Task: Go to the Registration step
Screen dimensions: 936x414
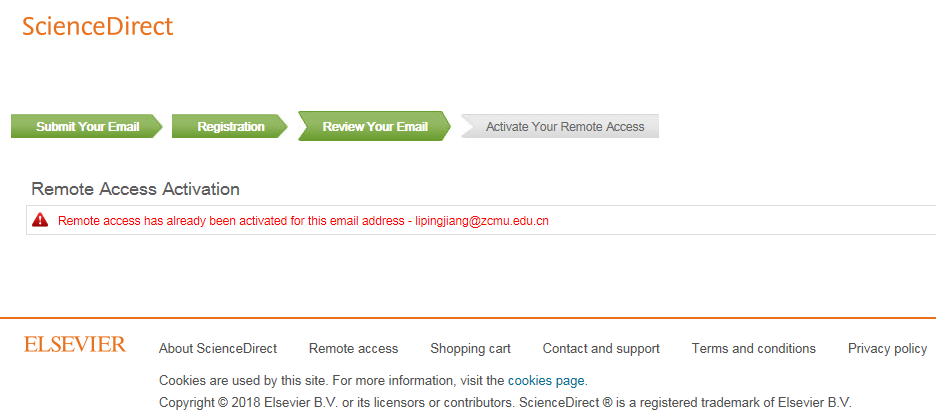Action: [230, 127]
